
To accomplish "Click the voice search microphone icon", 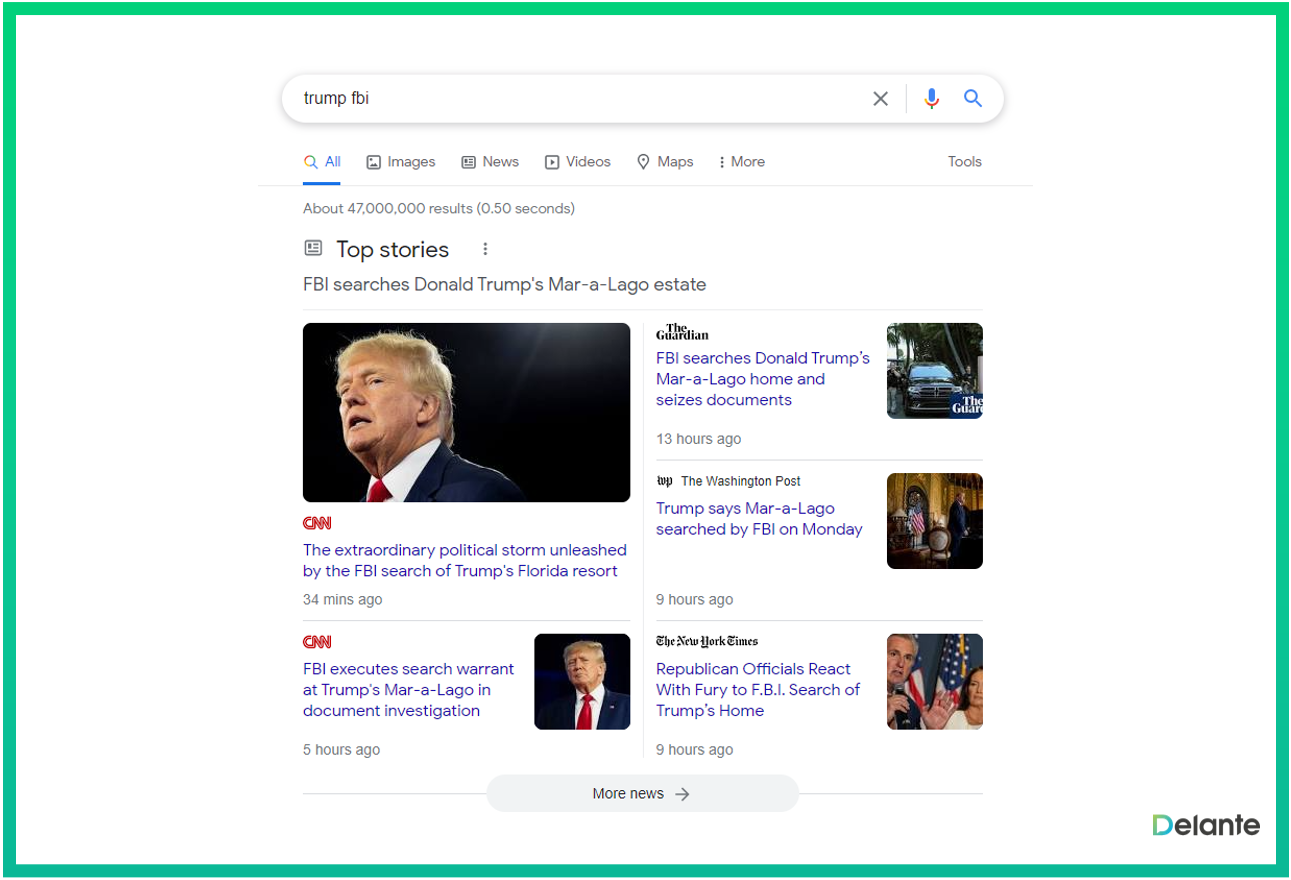I will pyautogui.click(x=931, y=99).
